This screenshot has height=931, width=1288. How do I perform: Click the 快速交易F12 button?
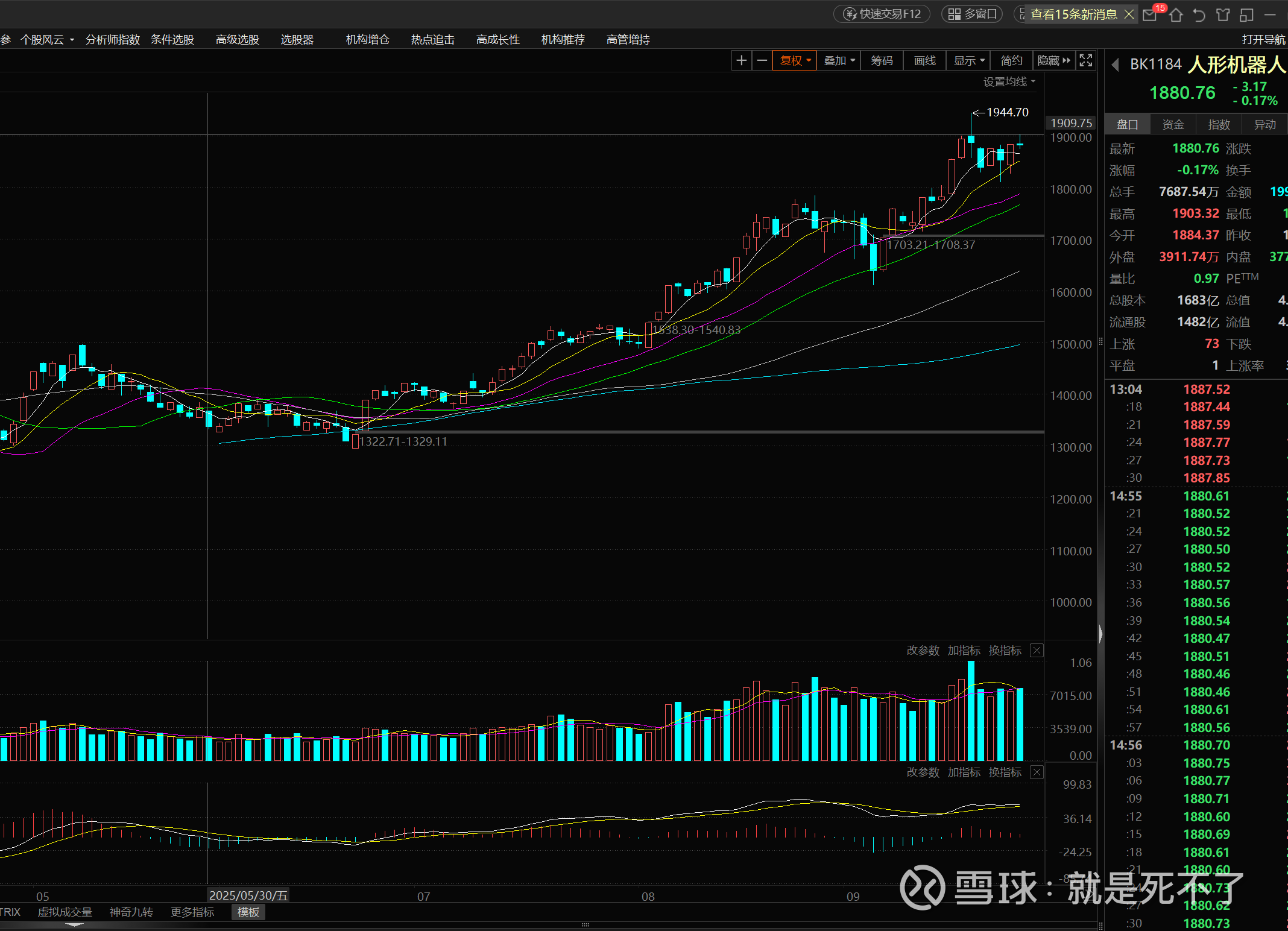coord(882,14)
